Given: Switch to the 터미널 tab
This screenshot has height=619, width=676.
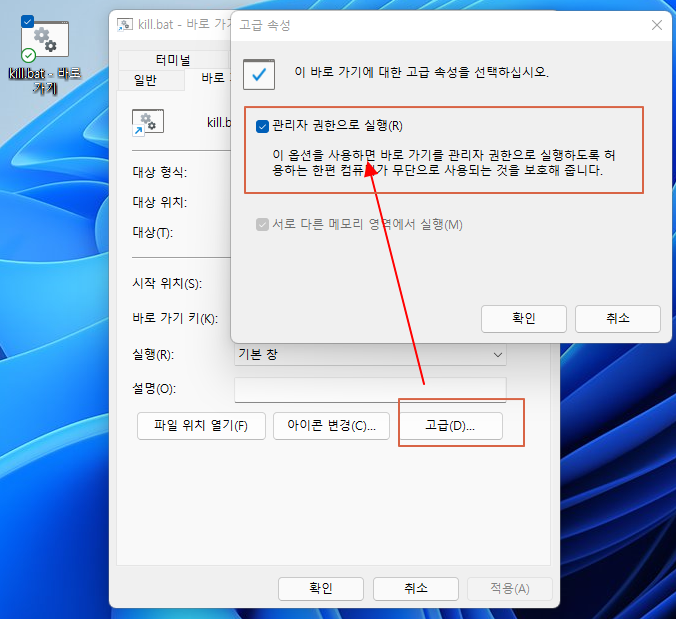Looking at the screenshot, I should tap(173, 60).
